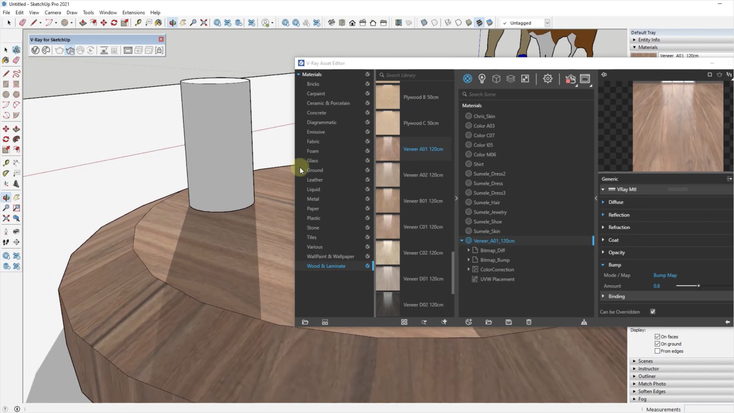
Task: Import asset file with folder icon
Action: click(x=488, y=322)
